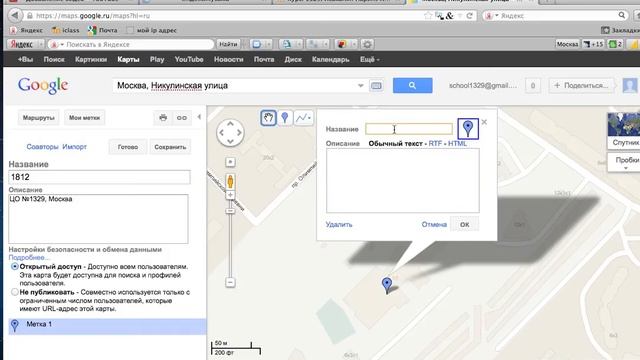Open the Маршруты directions button
The height and width of the screenshot is (360, 640).
pos(39,118)
